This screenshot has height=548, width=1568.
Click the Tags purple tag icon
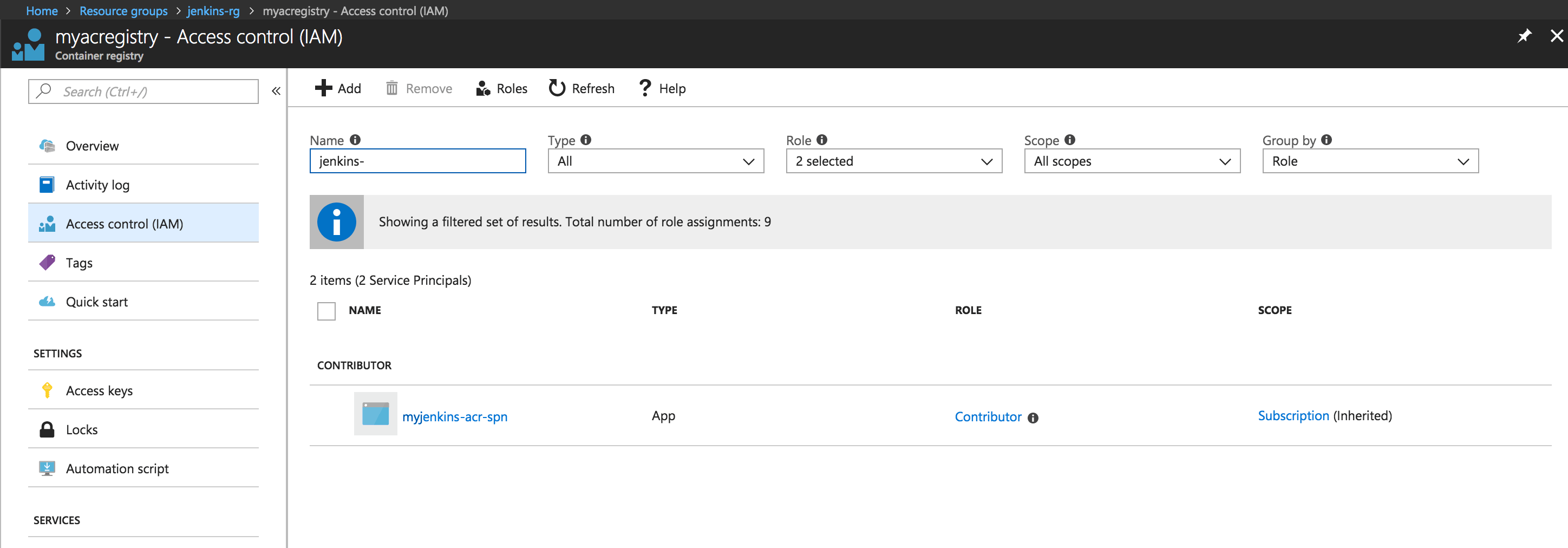pyautogui.click(x=47, y=263)
